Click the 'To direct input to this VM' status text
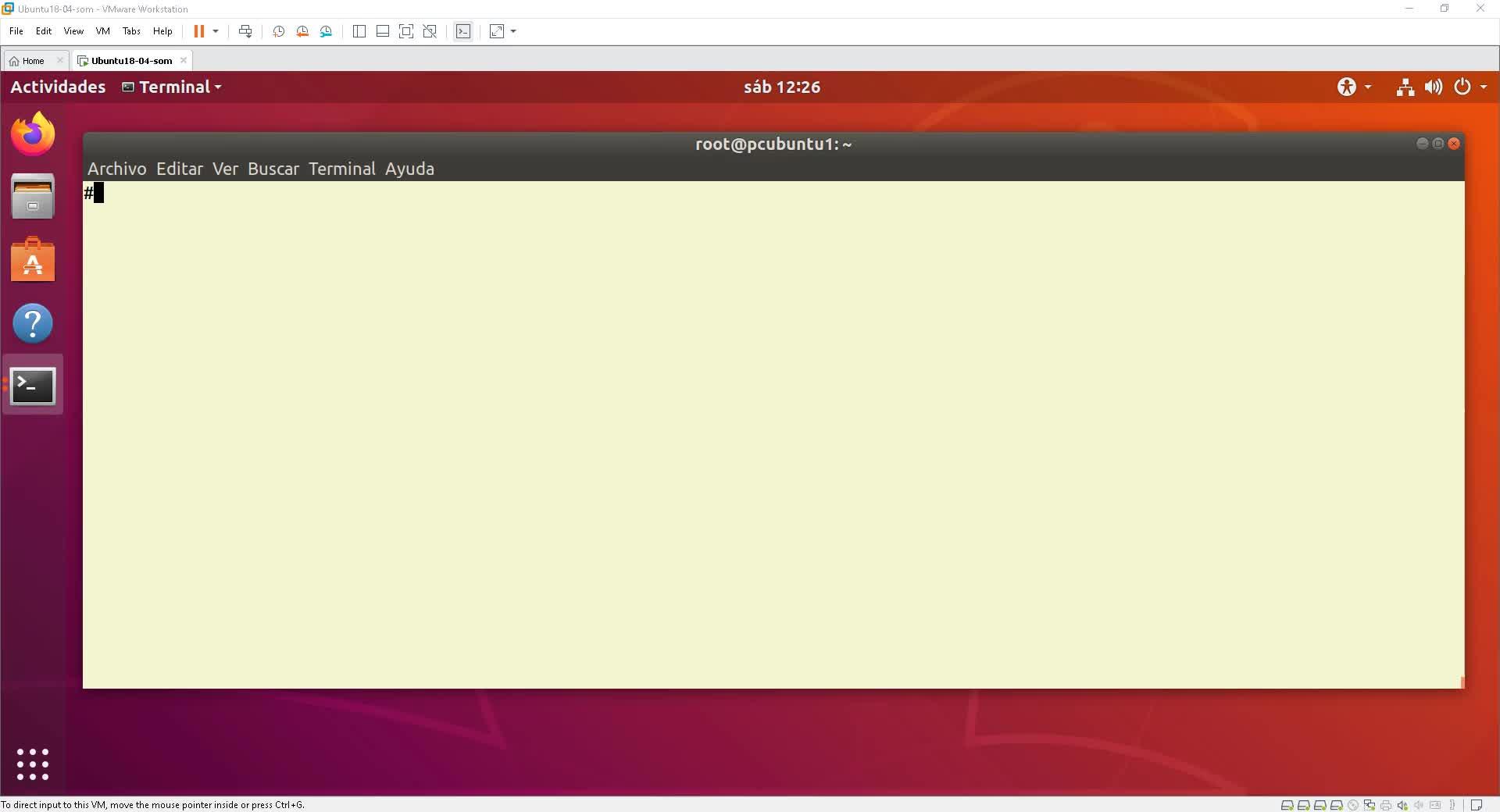This screenshot has height=812, width=1500. (x=152, y=805)
